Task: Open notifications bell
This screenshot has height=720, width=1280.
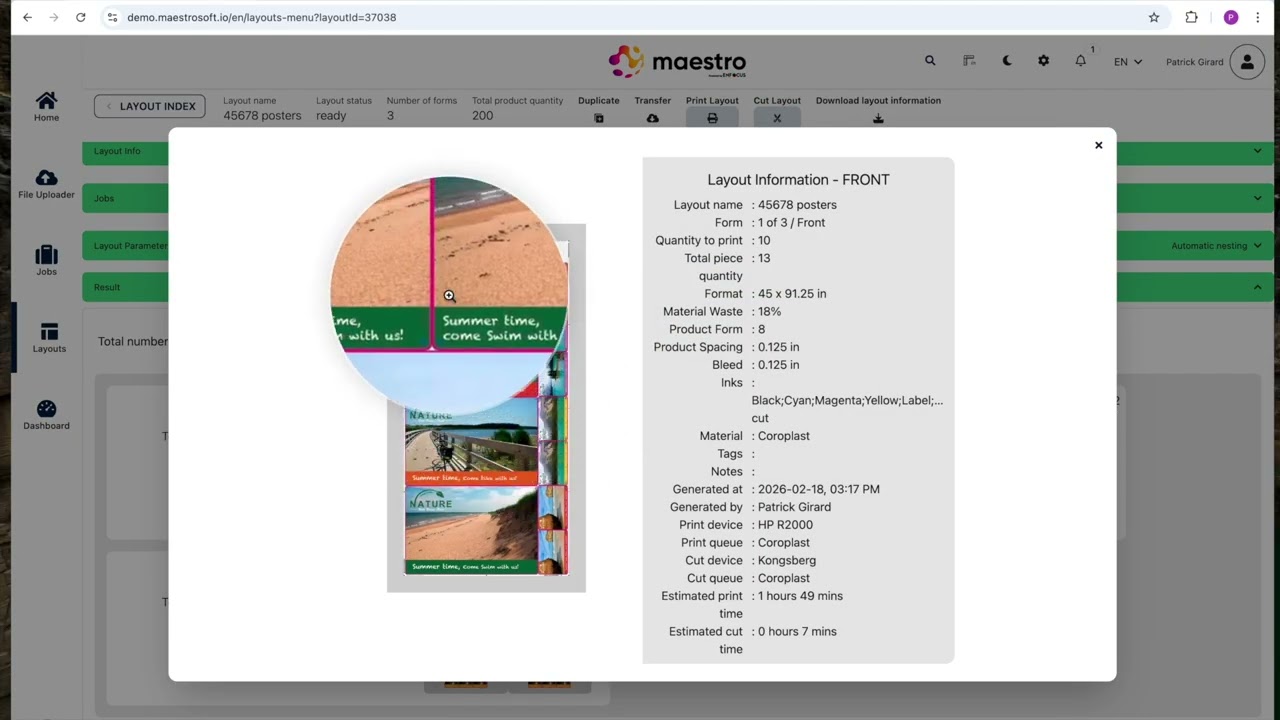Action: point(1080,61)
